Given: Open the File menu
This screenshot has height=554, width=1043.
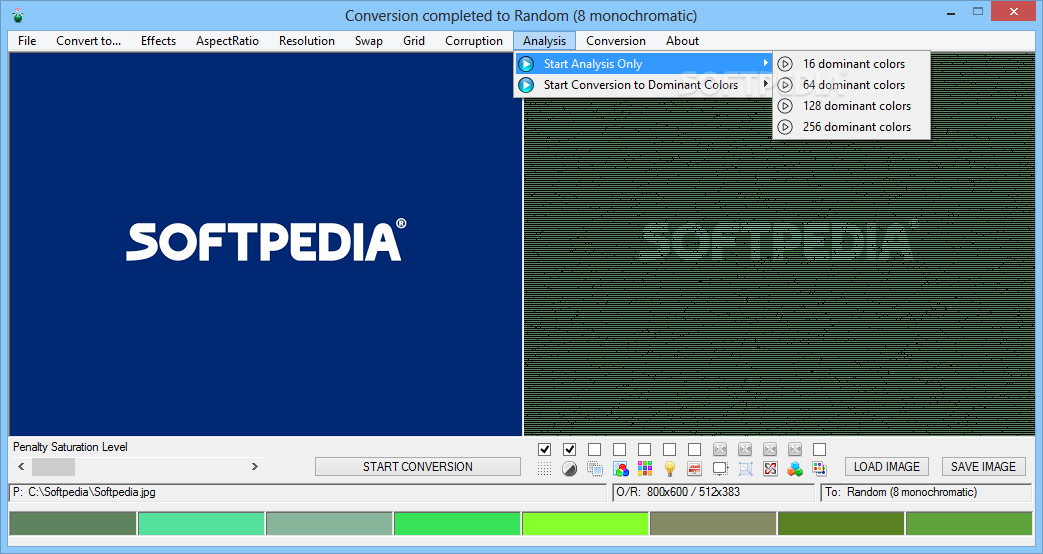Looking at the screenshot, I should 27,41.
